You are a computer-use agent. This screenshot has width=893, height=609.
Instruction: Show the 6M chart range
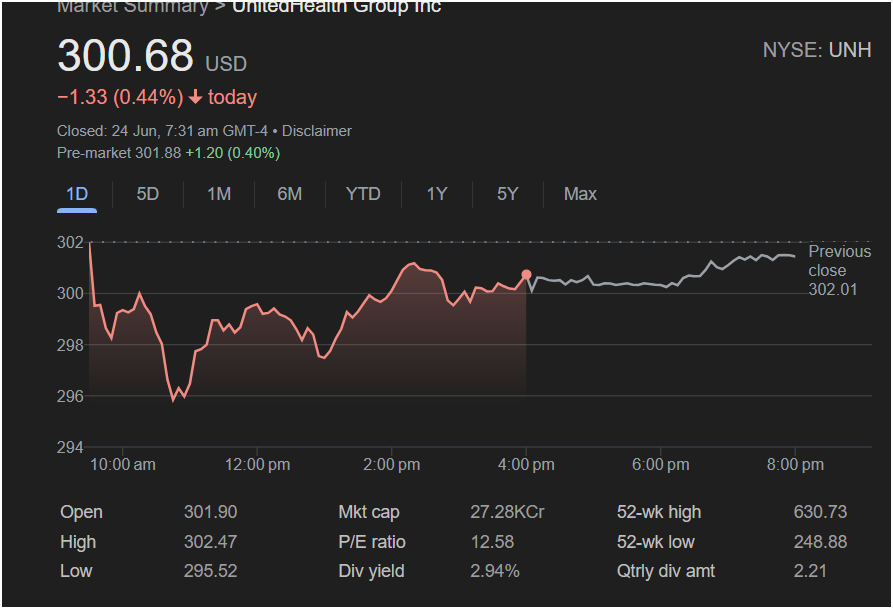click(x=289, y=194)
